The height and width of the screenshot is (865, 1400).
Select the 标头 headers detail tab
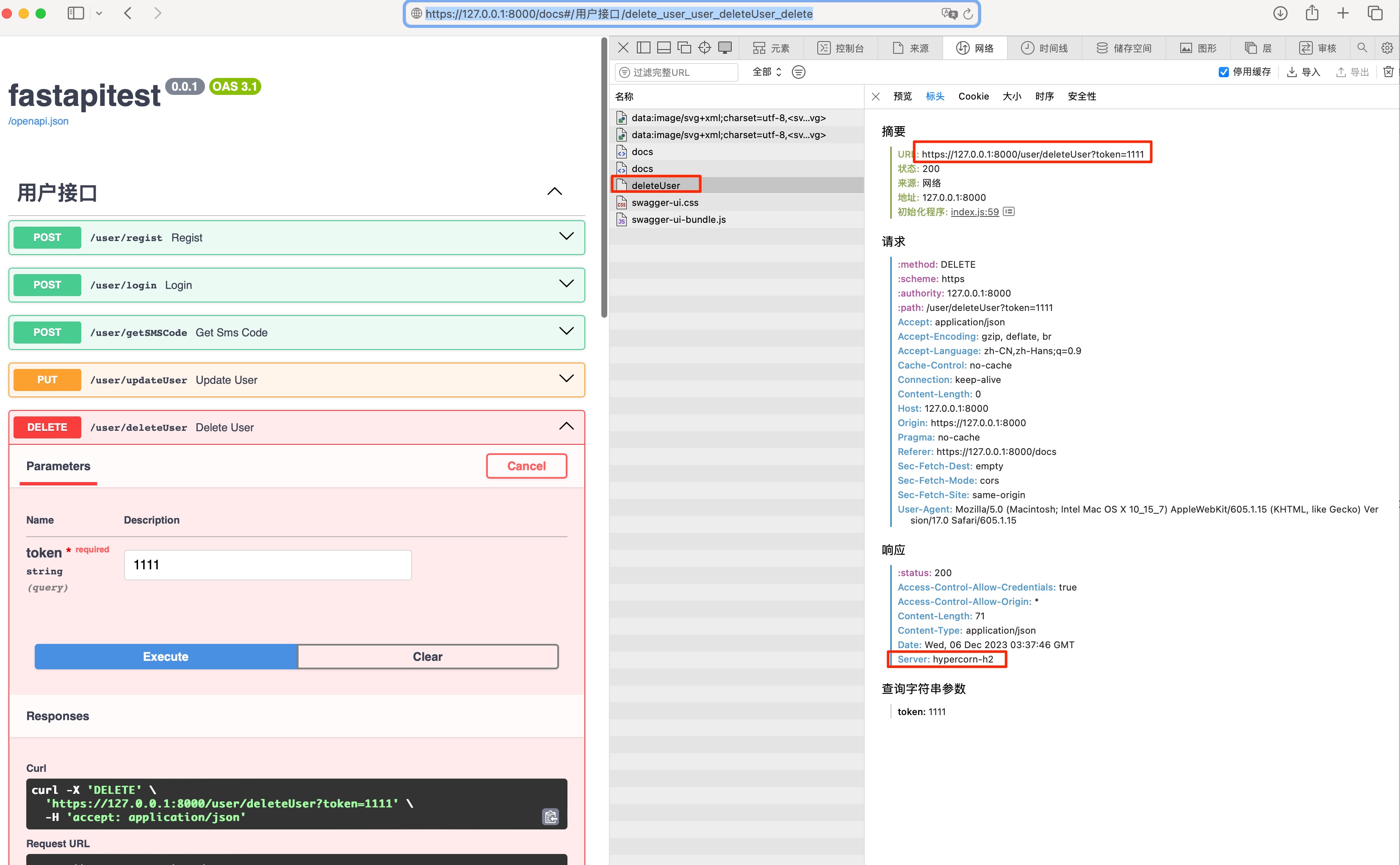point(935,97)
